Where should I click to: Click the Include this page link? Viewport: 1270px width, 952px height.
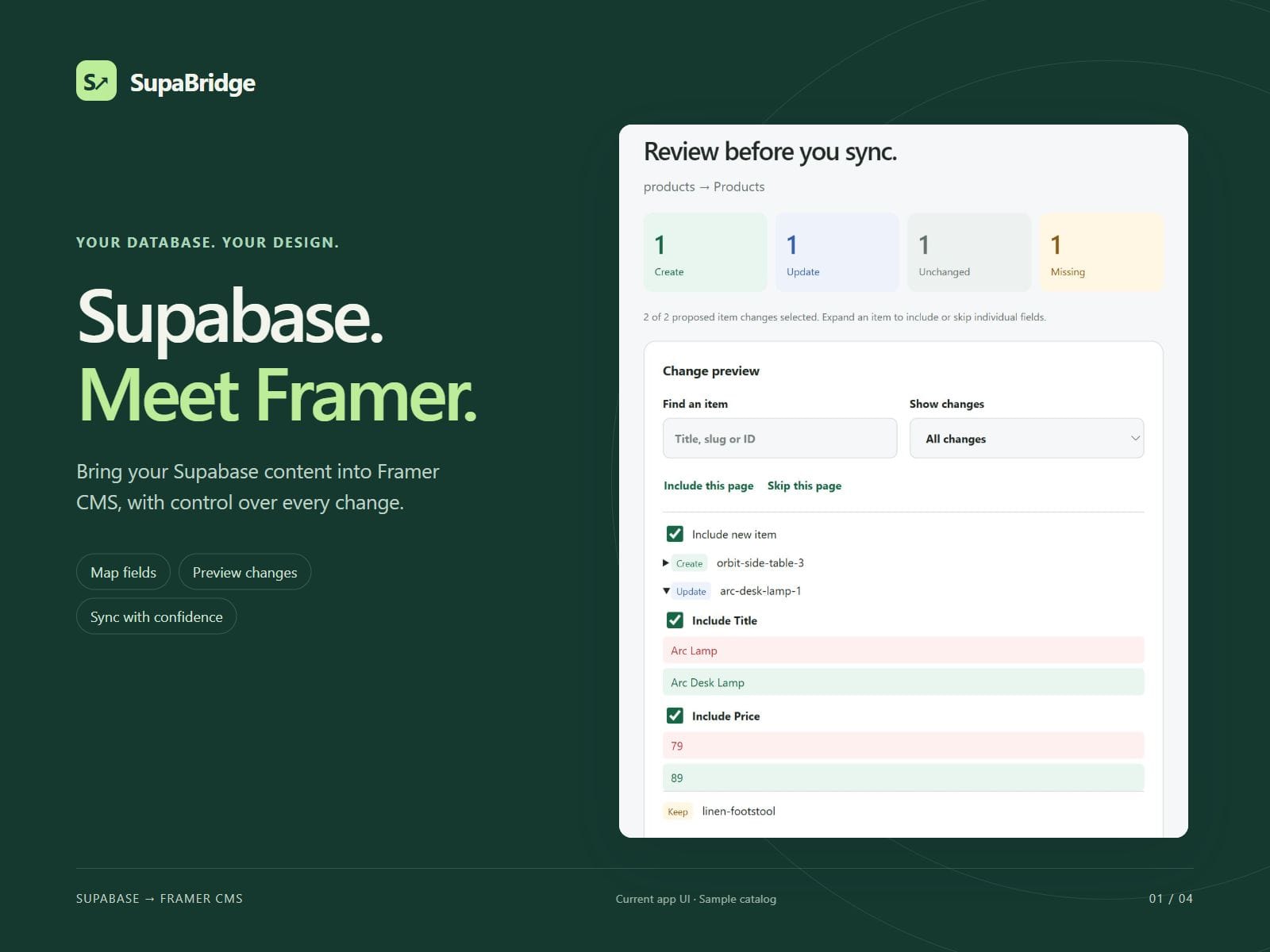click(708, 486)
